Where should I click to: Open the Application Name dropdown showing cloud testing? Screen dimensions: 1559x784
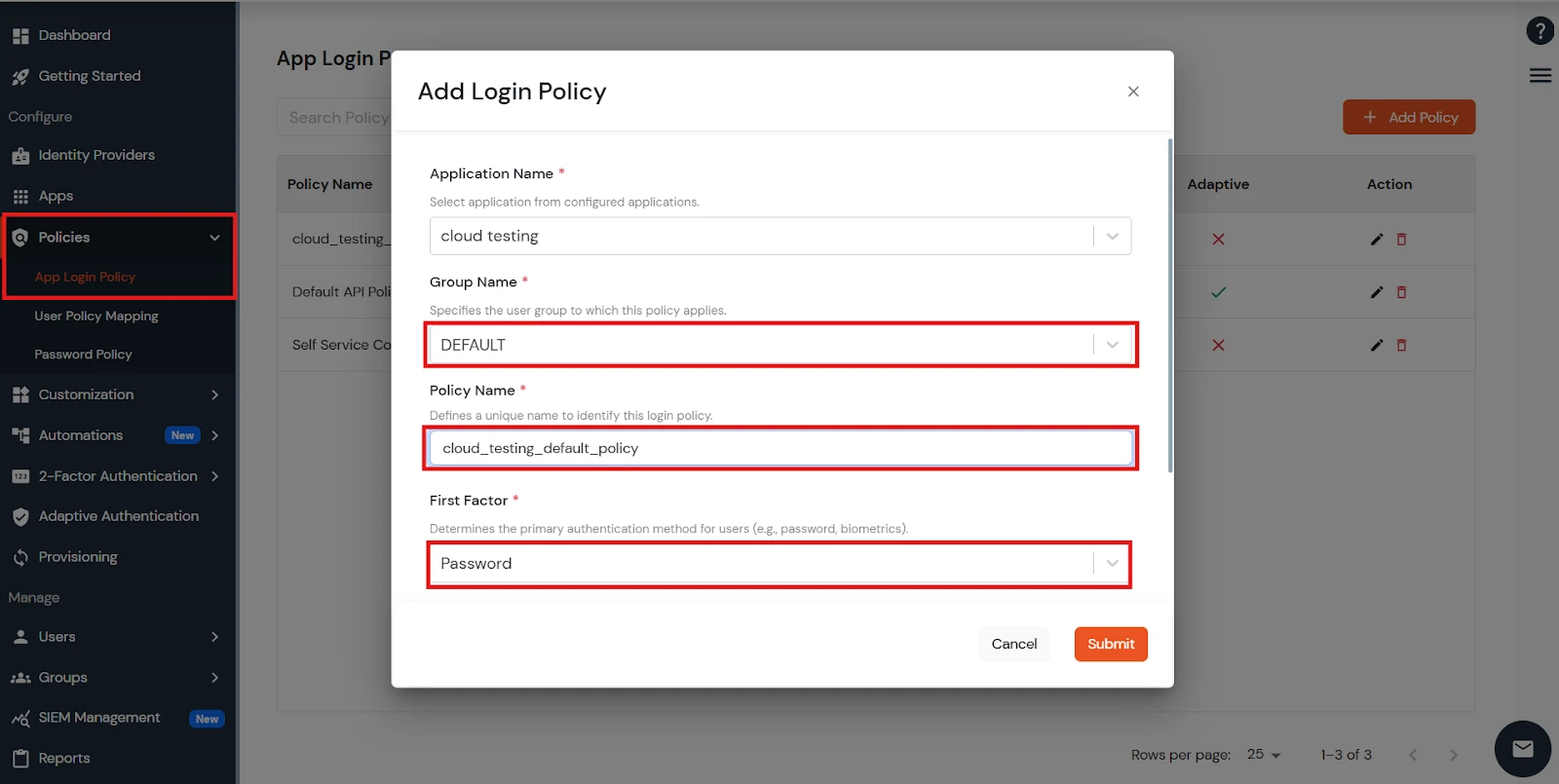[x=1110, y=236]
